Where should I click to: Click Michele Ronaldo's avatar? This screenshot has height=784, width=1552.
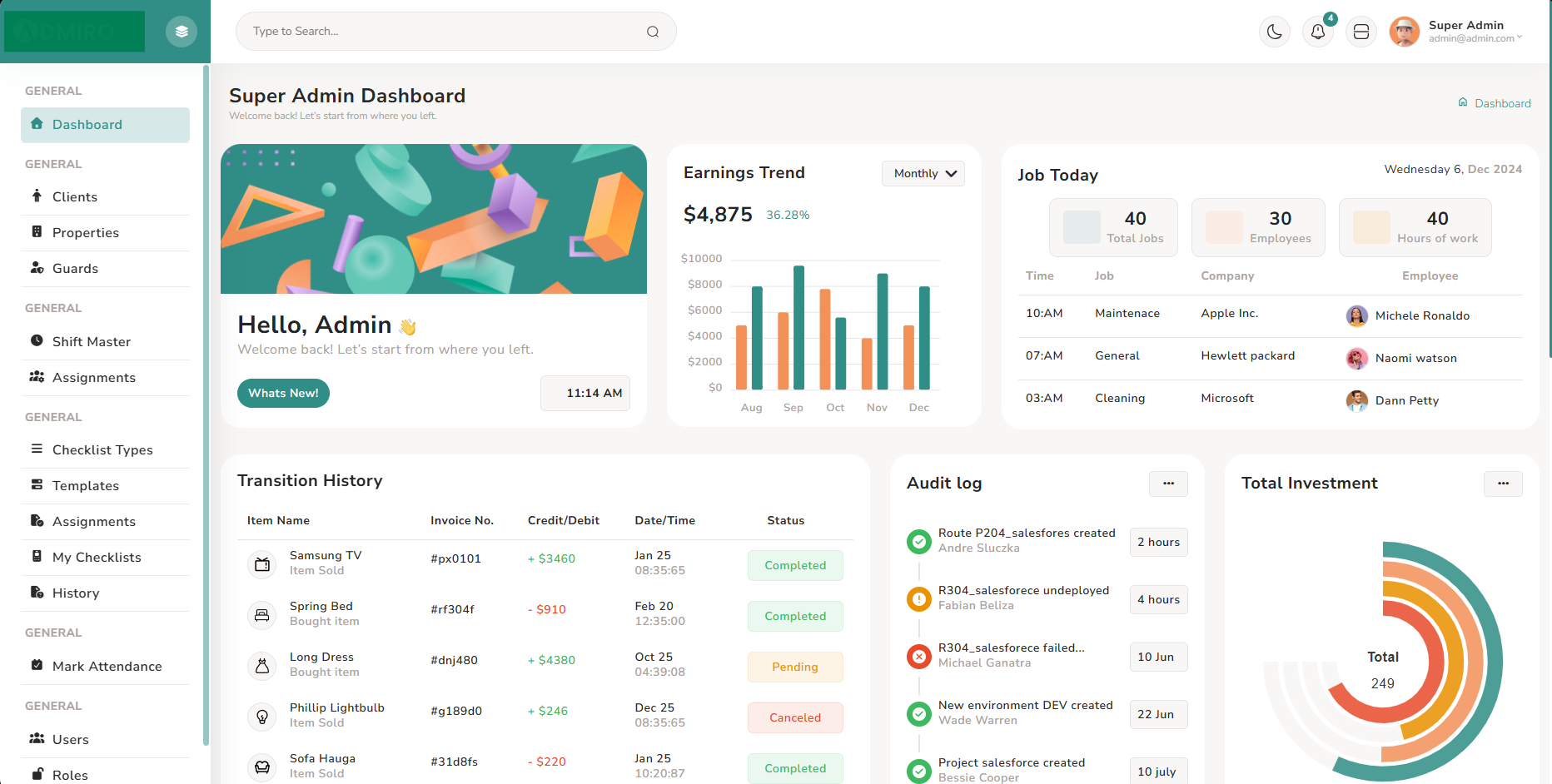pyautogui.click(x=1356, y=315)
